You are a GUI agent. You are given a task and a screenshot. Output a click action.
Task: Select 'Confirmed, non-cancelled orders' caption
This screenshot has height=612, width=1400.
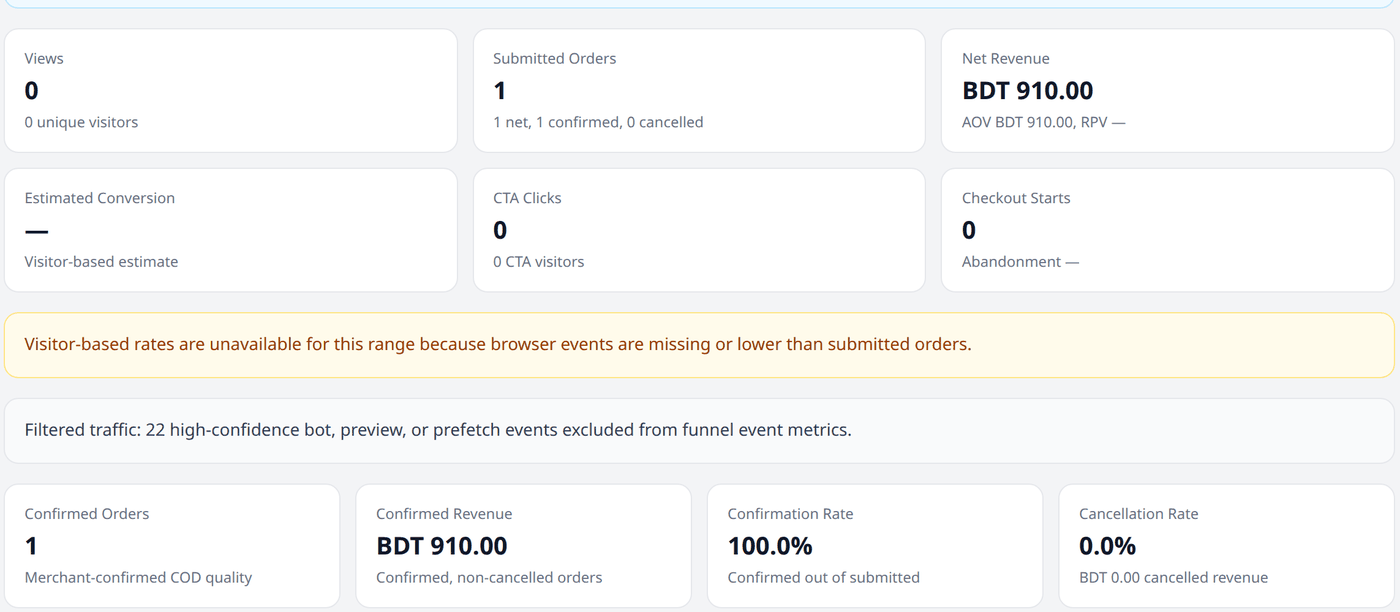(489, 578)
